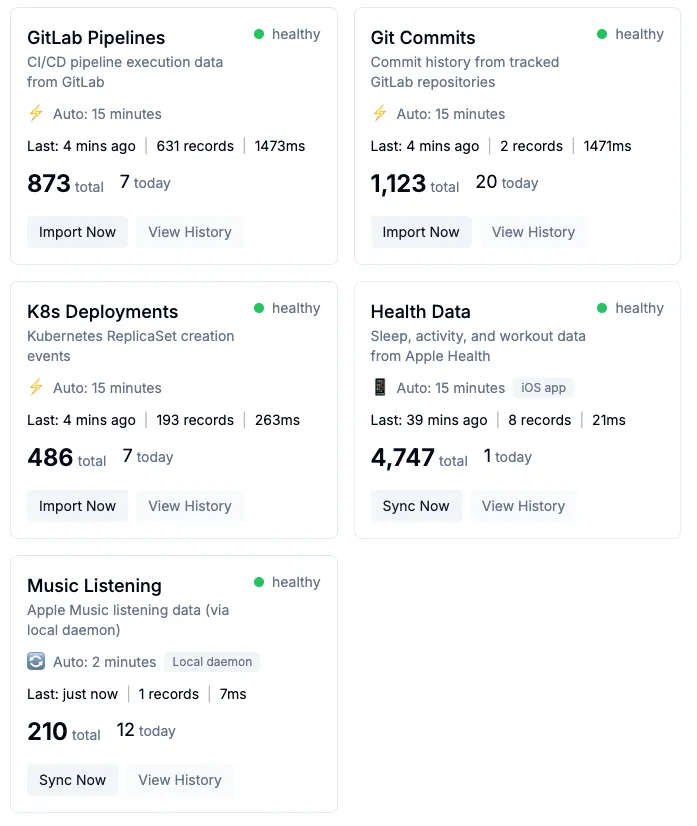Click the green healthy dot for Music Listening

point(259,582)
